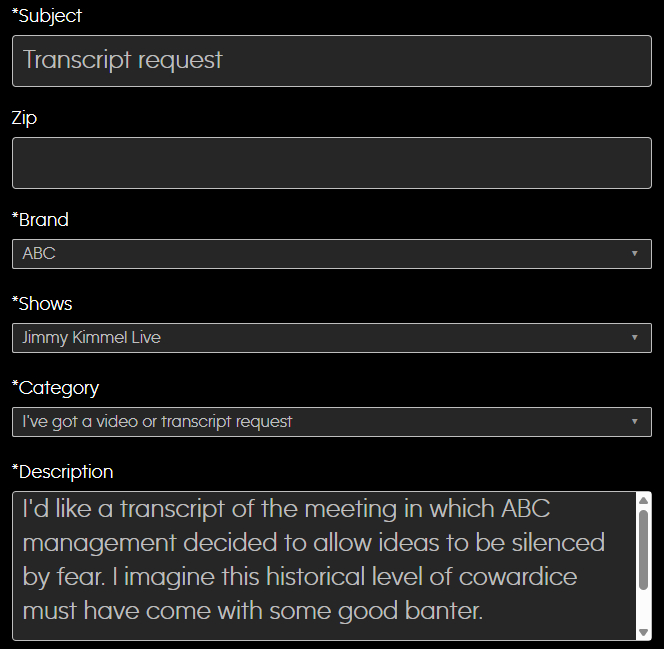Viewport: 664px width, 649px height.
Task: Click the *Shows label text
Action: point(42,304)
